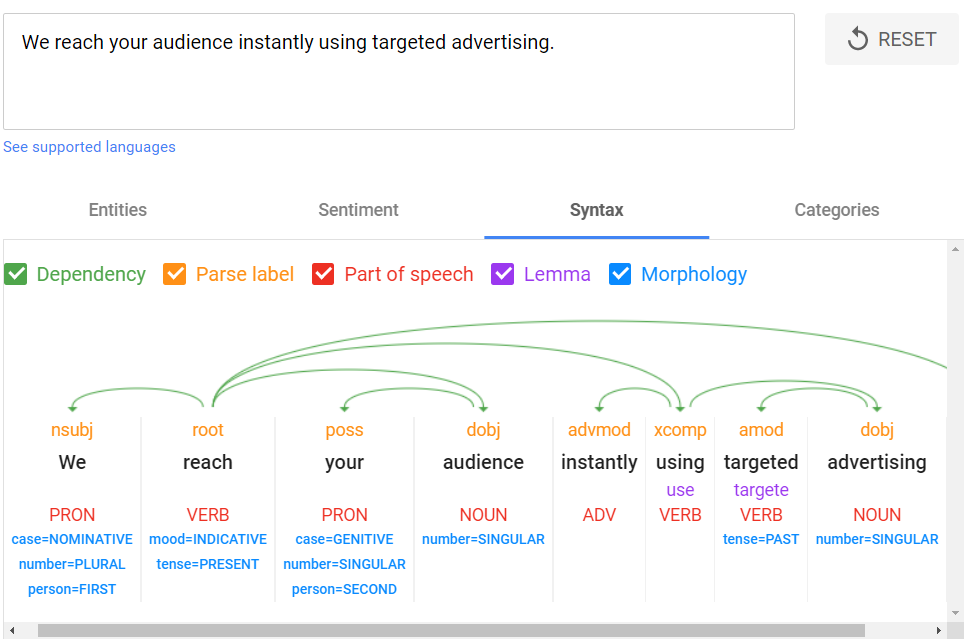The height and width of the screenshot is (639, 964).
Task: Uncheck the Morphology checkbox
Action: [x=620, y=274]
